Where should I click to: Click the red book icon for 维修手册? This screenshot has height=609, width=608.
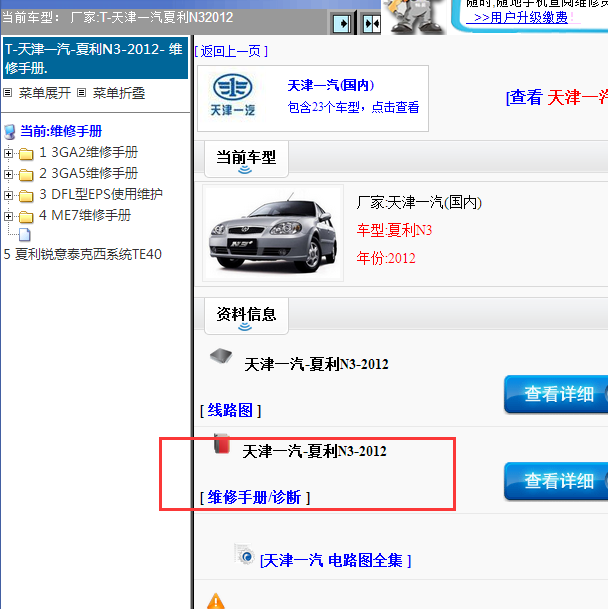[x=222, y=443]
